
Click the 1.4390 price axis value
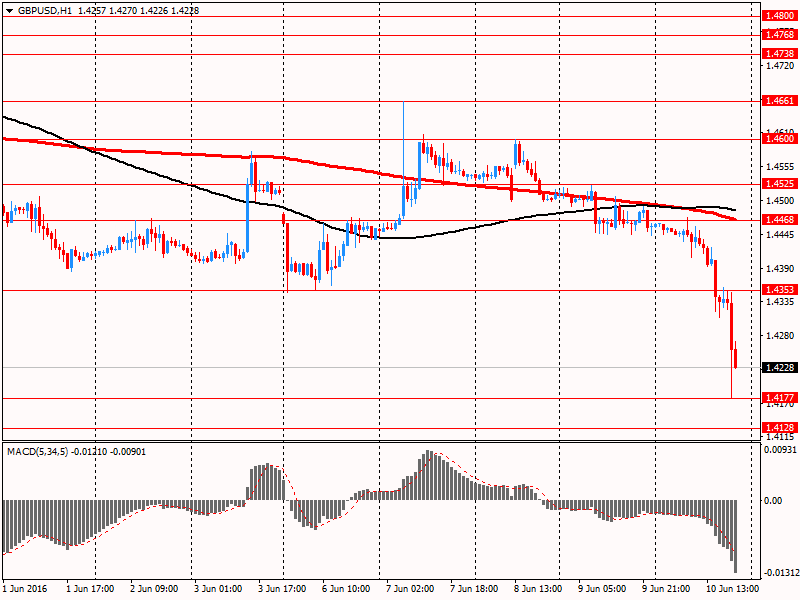pyautogui.click(x=780, y=268)
